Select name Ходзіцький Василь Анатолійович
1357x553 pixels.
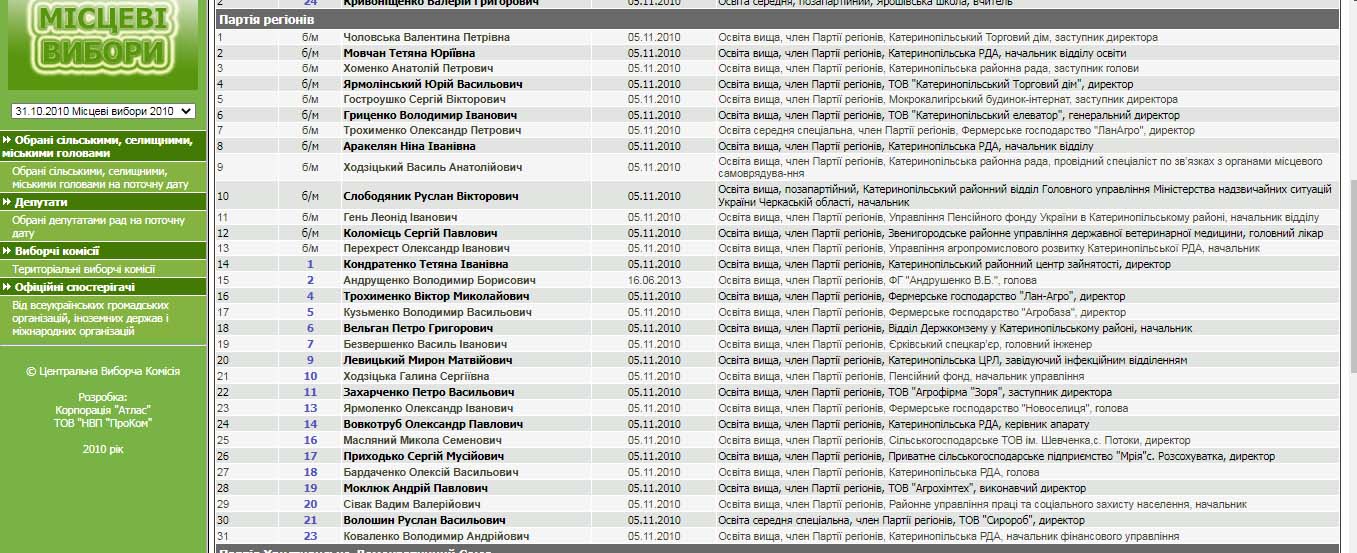433,167
